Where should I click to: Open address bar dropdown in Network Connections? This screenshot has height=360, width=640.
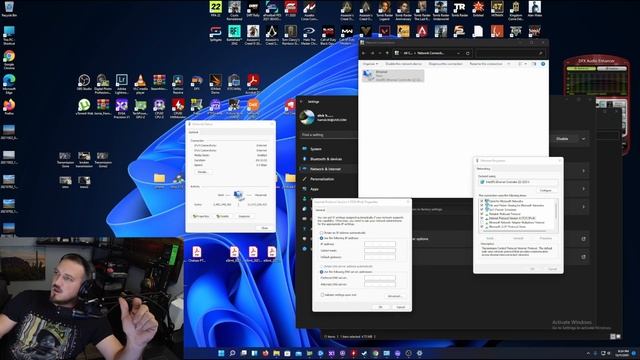459,53
